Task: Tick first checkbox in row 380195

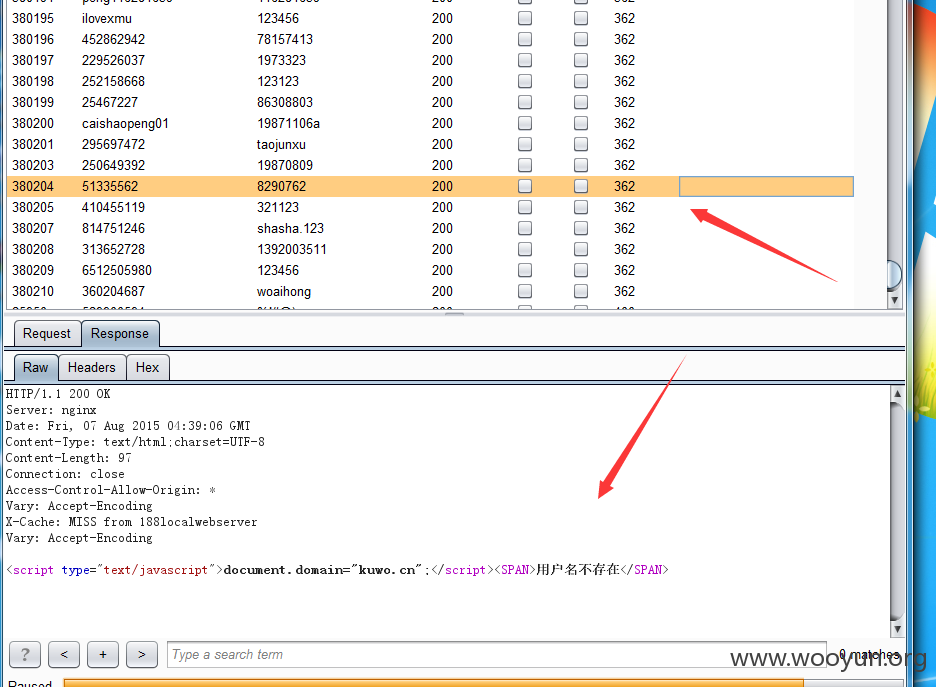Action: pos(525,19)
